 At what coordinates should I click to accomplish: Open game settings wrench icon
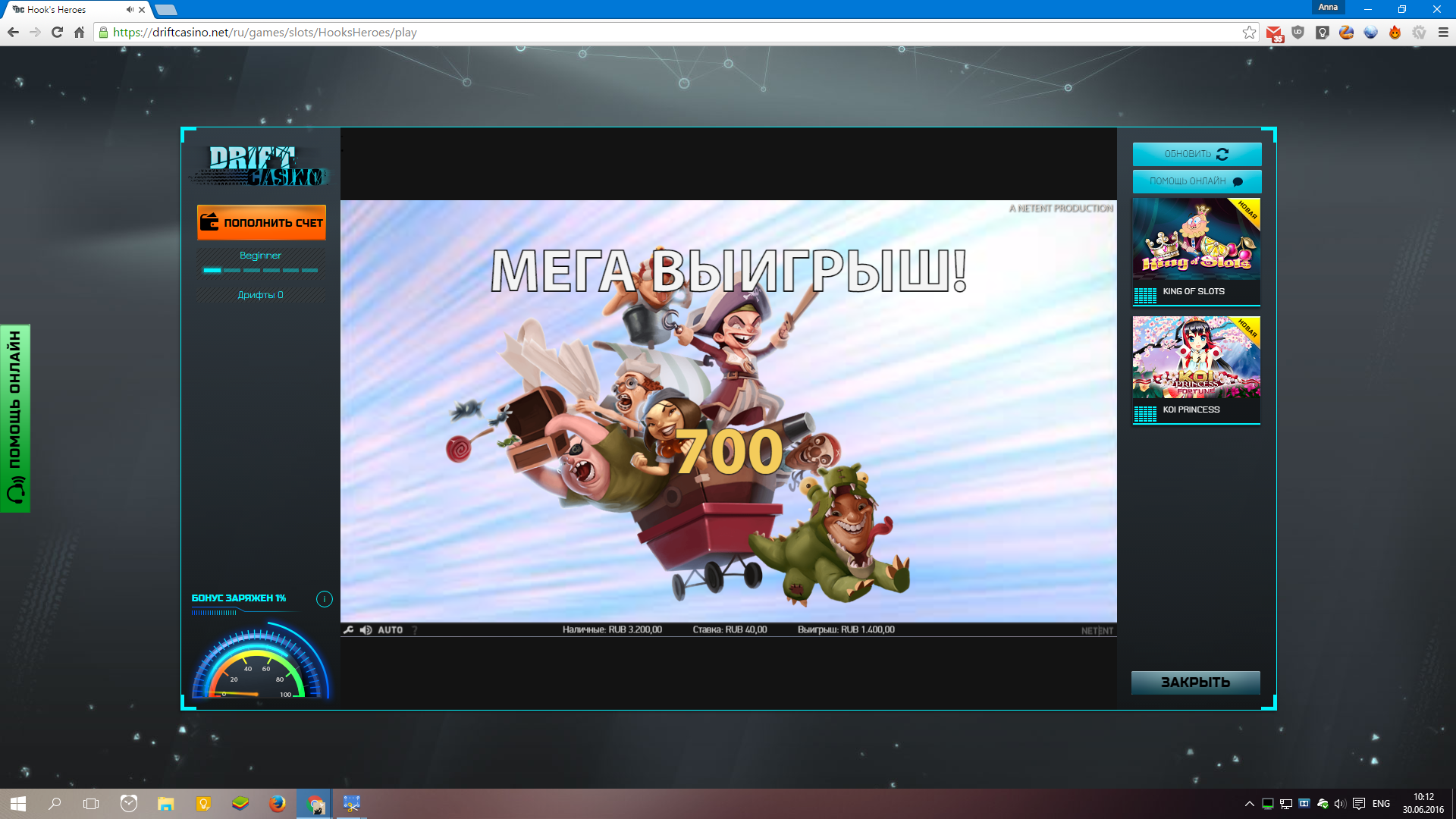[x=348, y=629]
